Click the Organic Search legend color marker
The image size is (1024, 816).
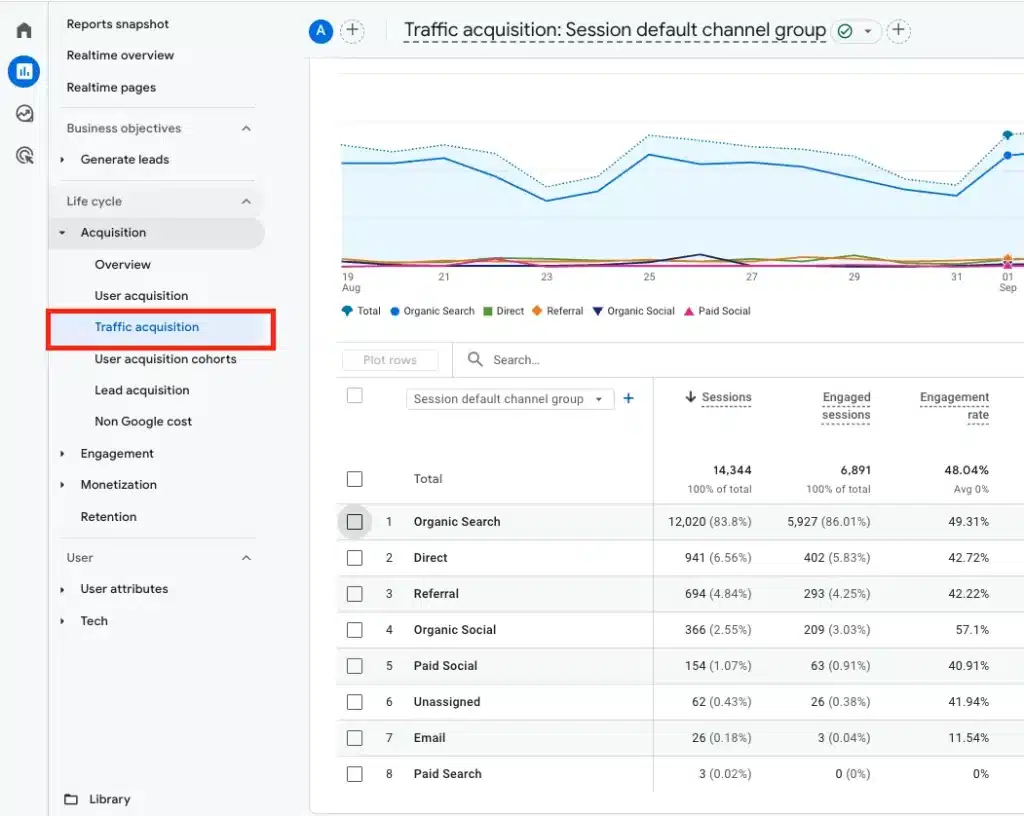396,311
